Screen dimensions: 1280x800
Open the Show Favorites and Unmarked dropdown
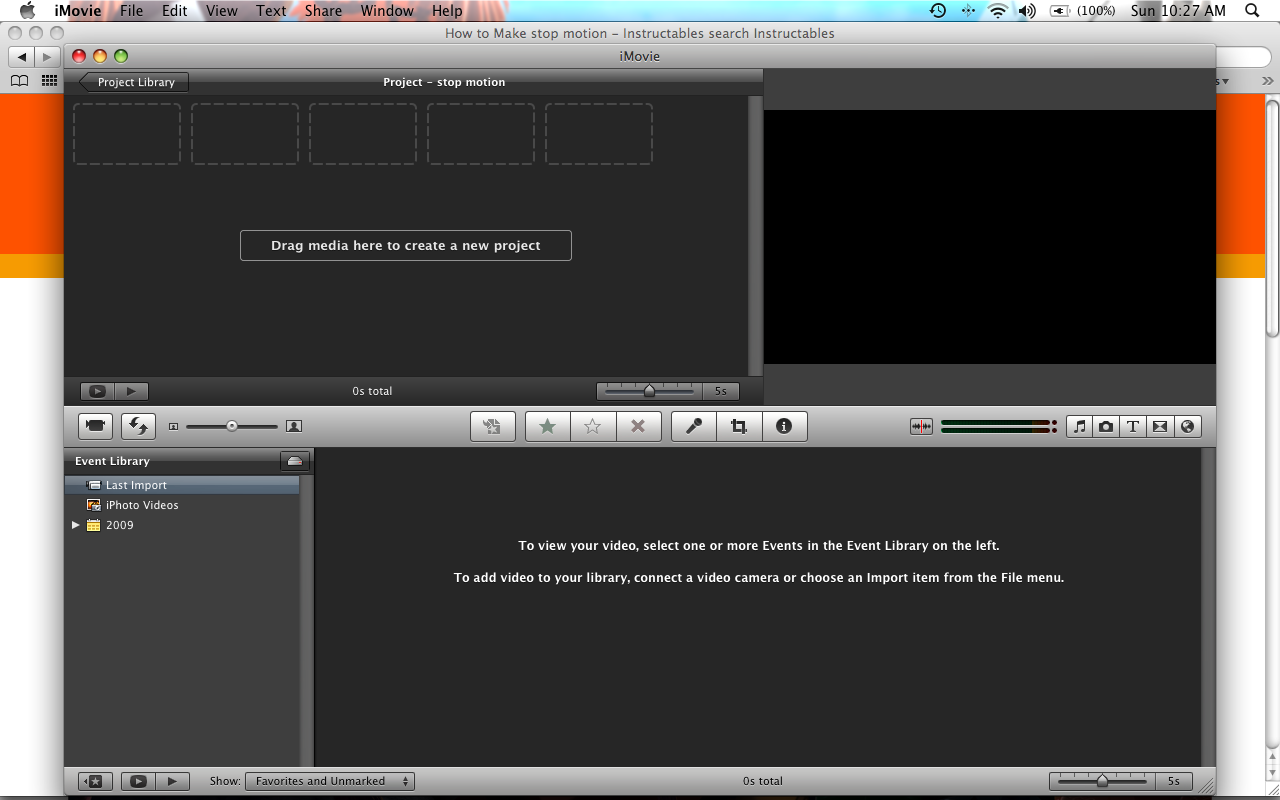(x=330, y=781)
